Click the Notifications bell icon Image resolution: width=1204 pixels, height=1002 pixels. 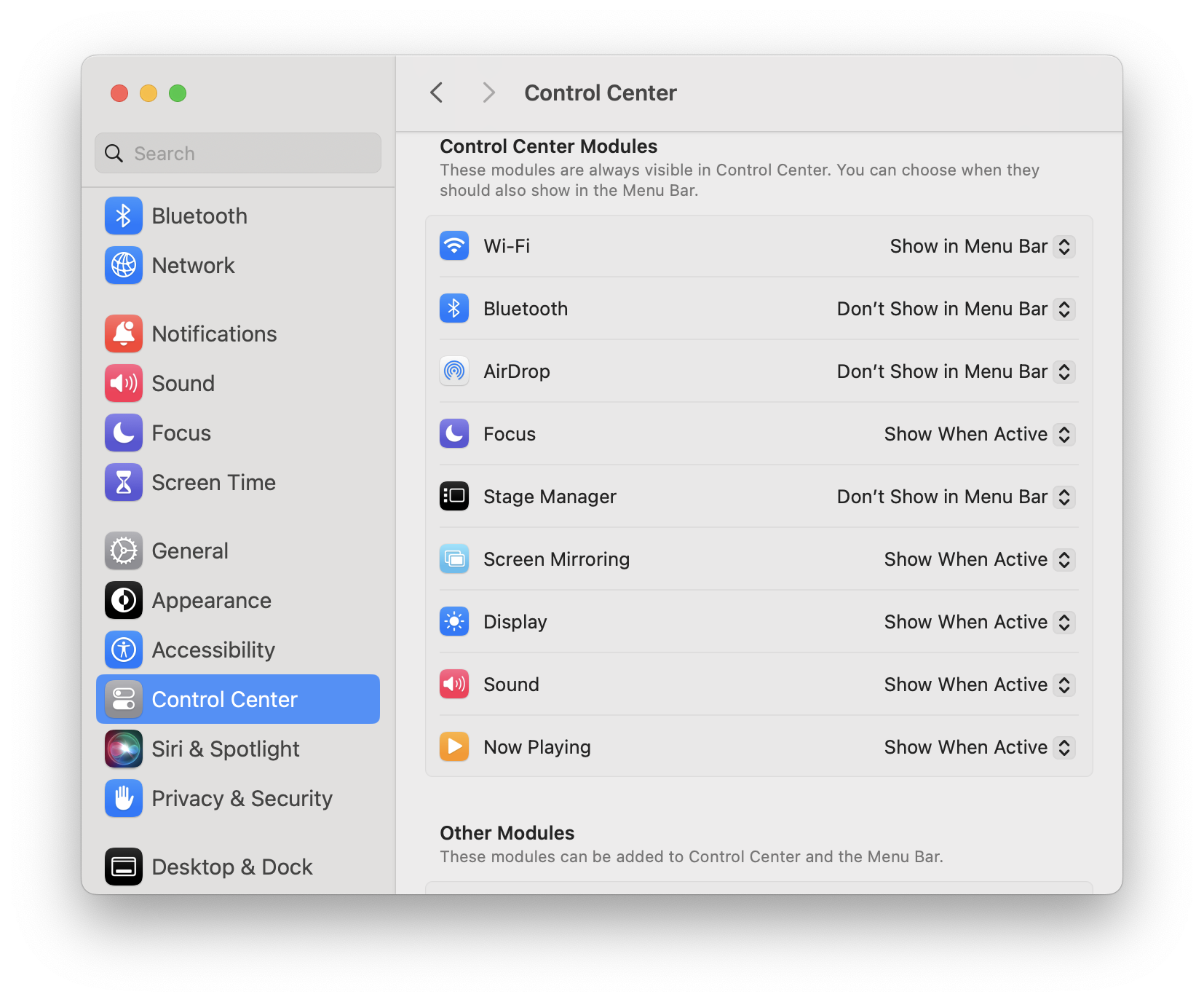(123, 334)
